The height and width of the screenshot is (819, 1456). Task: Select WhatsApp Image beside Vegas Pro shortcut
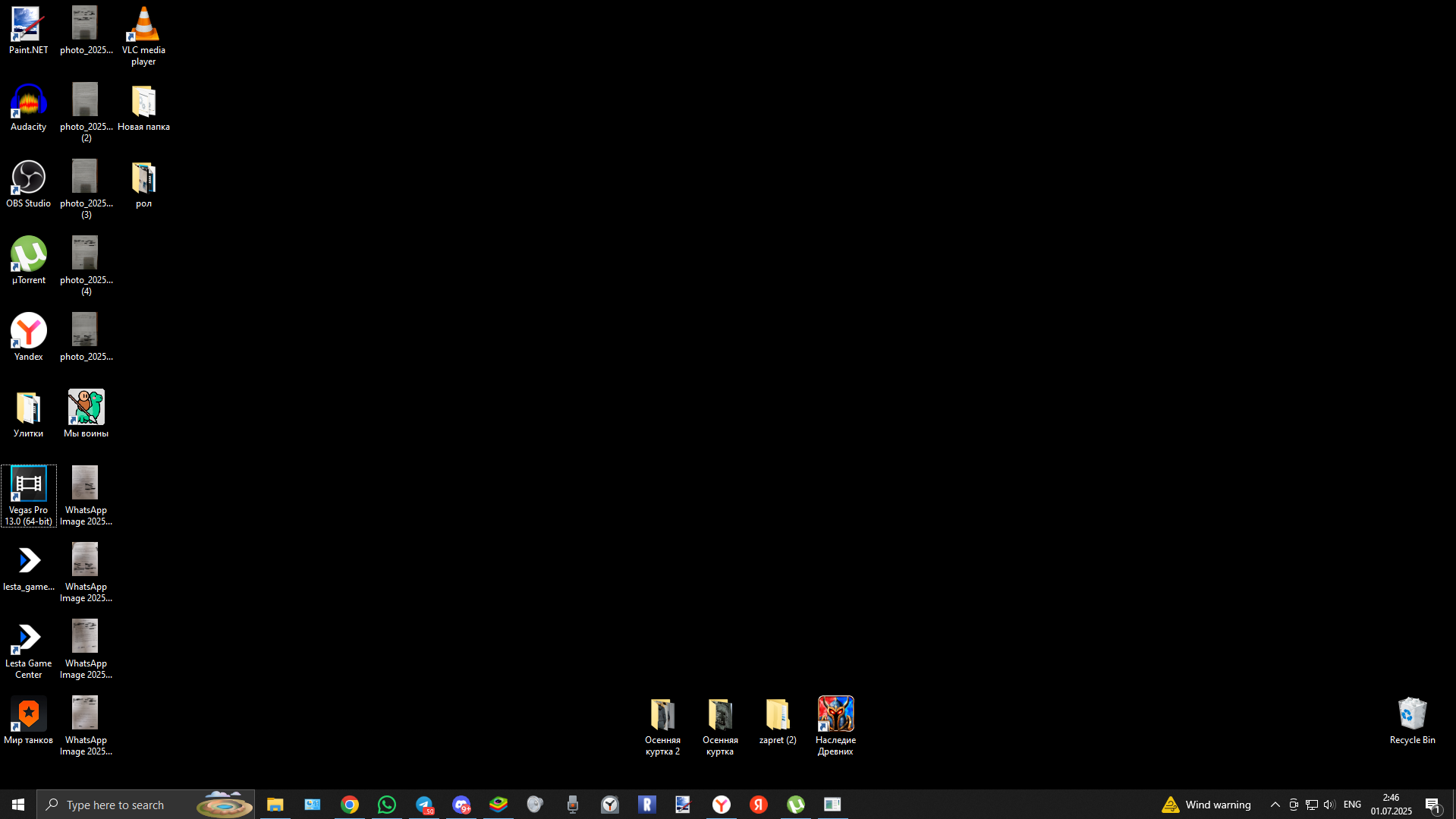coord(86,496)
